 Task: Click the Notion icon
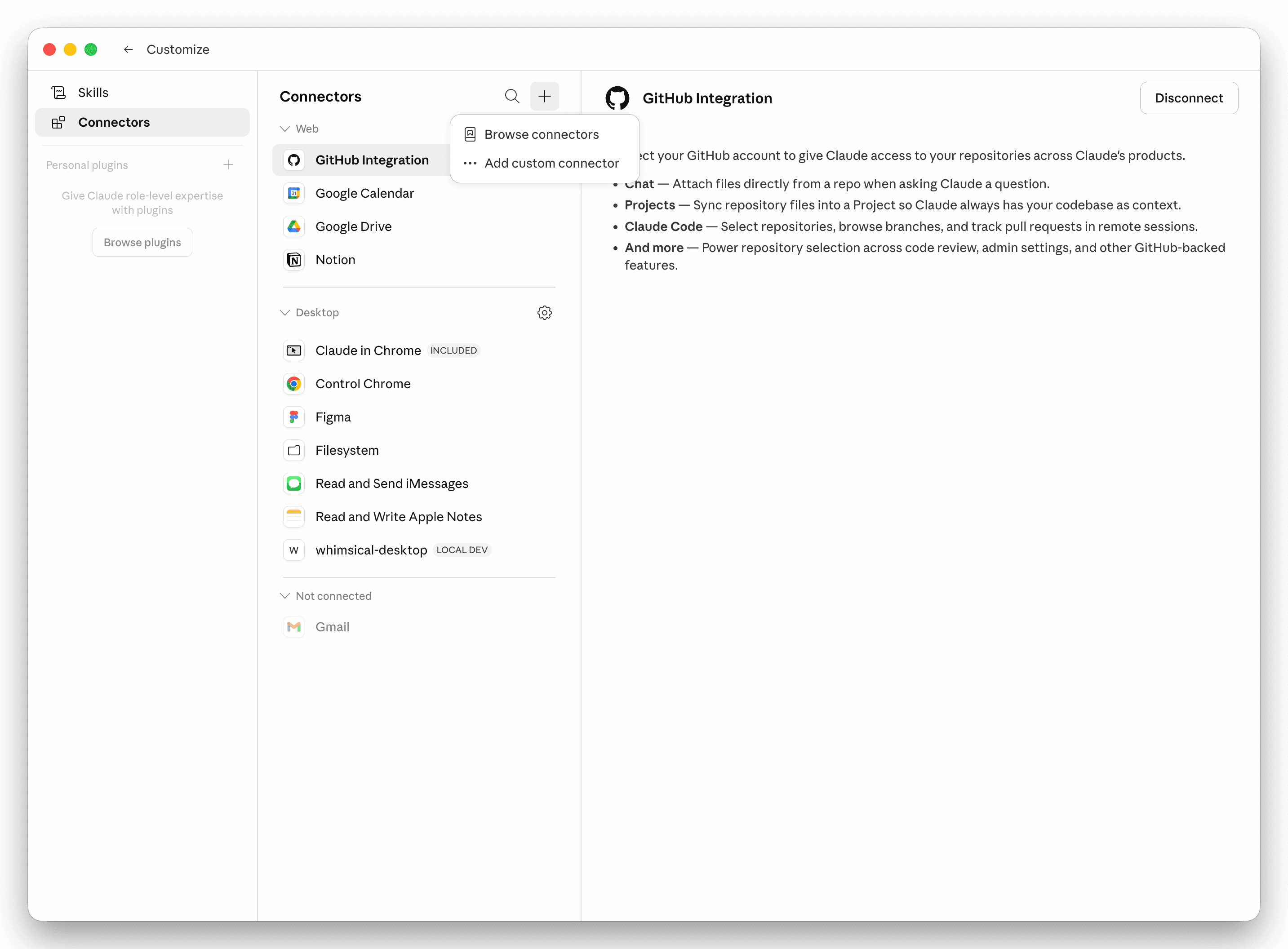(294, 260)
